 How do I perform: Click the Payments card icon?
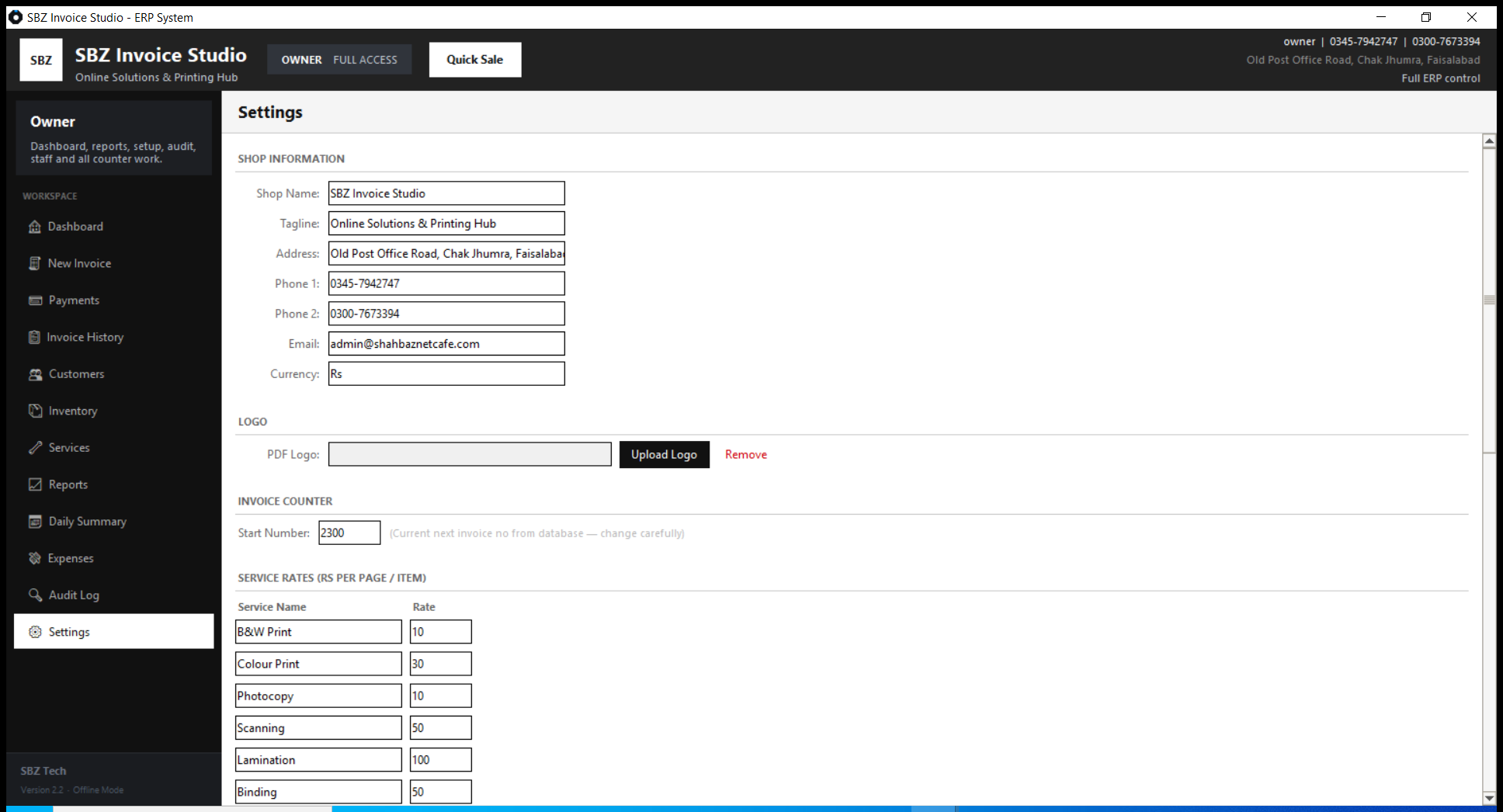tap(35, 300)
